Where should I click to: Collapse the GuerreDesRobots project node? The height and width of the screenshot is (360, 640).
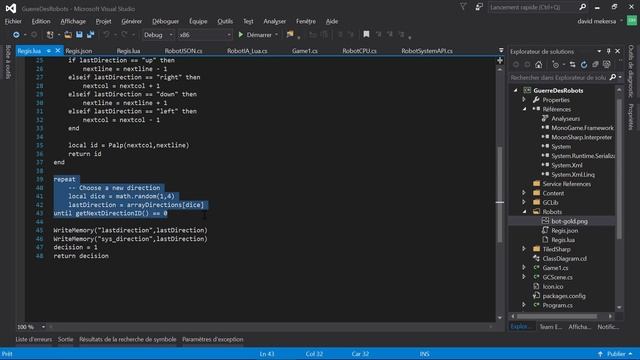[x=516, y=90]
